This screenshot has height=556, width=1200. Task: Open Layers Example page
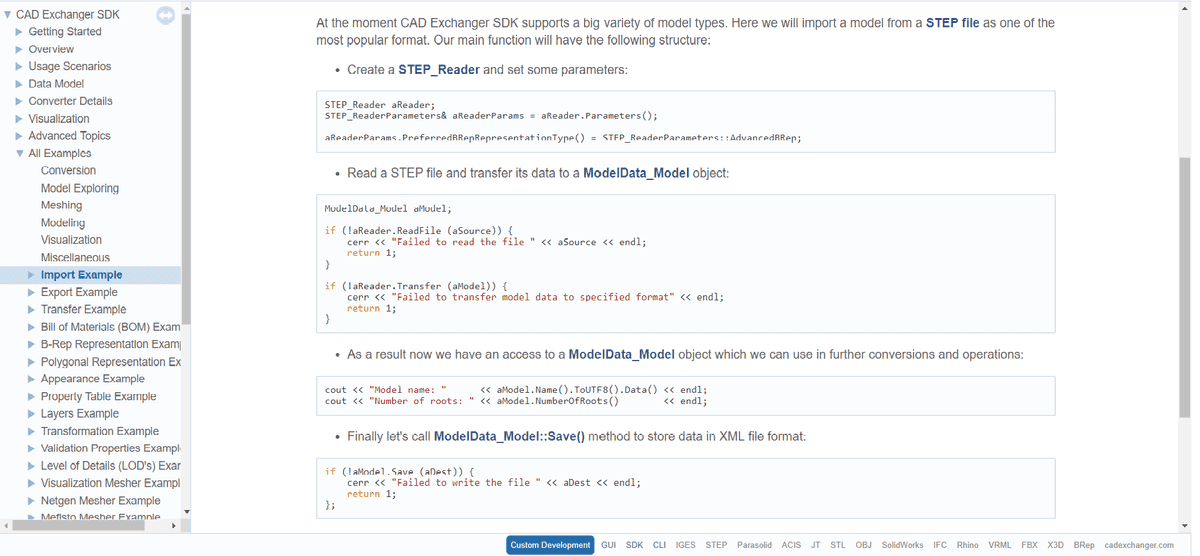coord(80,414)
